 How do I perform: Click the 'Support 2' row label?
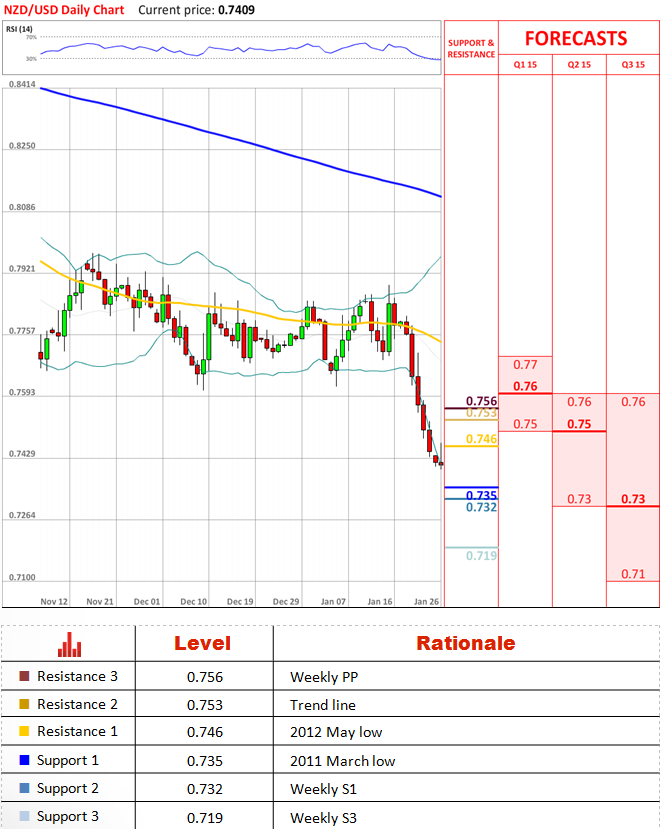pyautogui.click(x=68, y=788)
